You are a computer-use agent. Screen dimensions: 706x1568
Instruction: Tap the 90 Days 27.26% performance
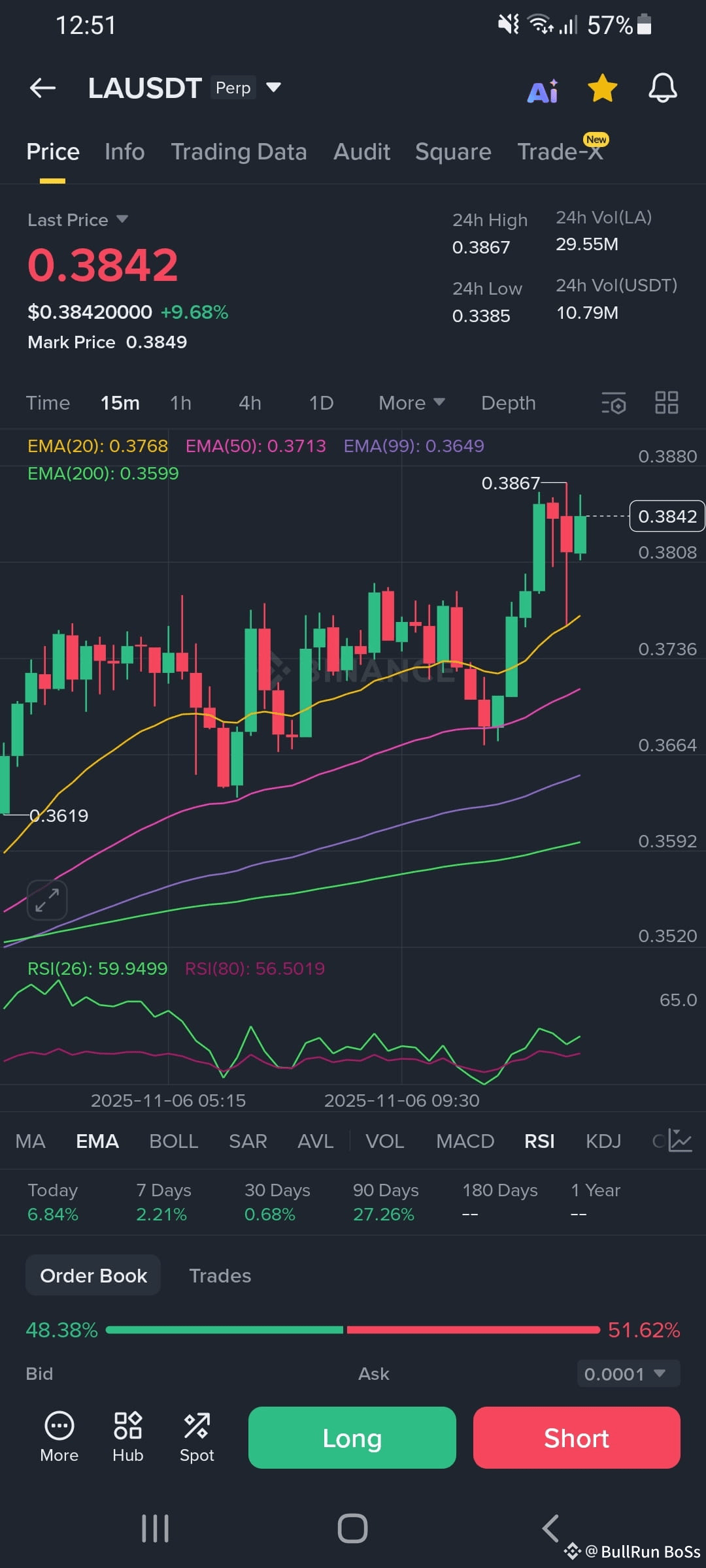[x=386, y=1202]
